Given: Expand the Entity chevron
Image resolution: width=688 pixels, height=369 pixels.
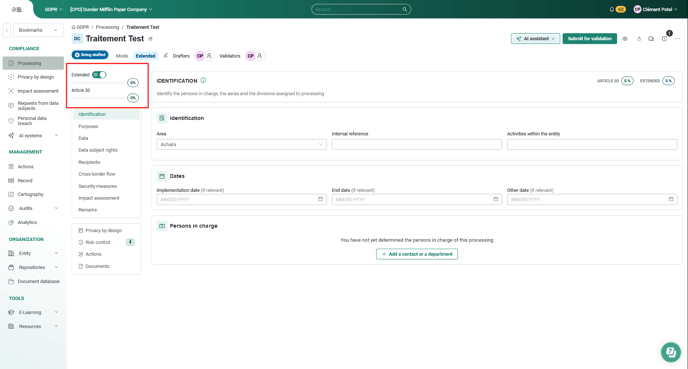Looking at the screenshot, I should (56, 253).
